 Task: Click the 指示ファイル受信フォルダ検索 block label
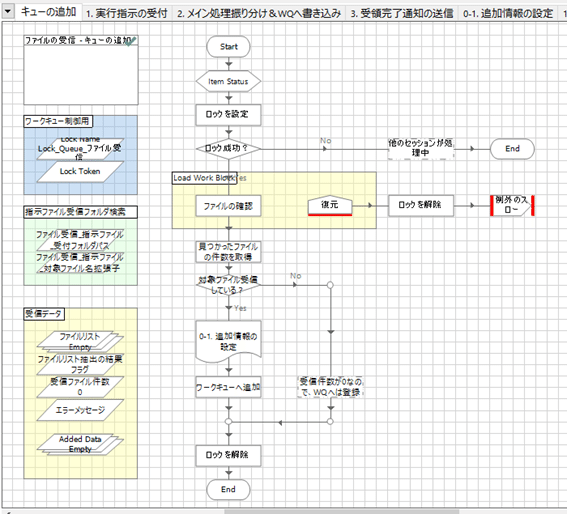[80, 212]
